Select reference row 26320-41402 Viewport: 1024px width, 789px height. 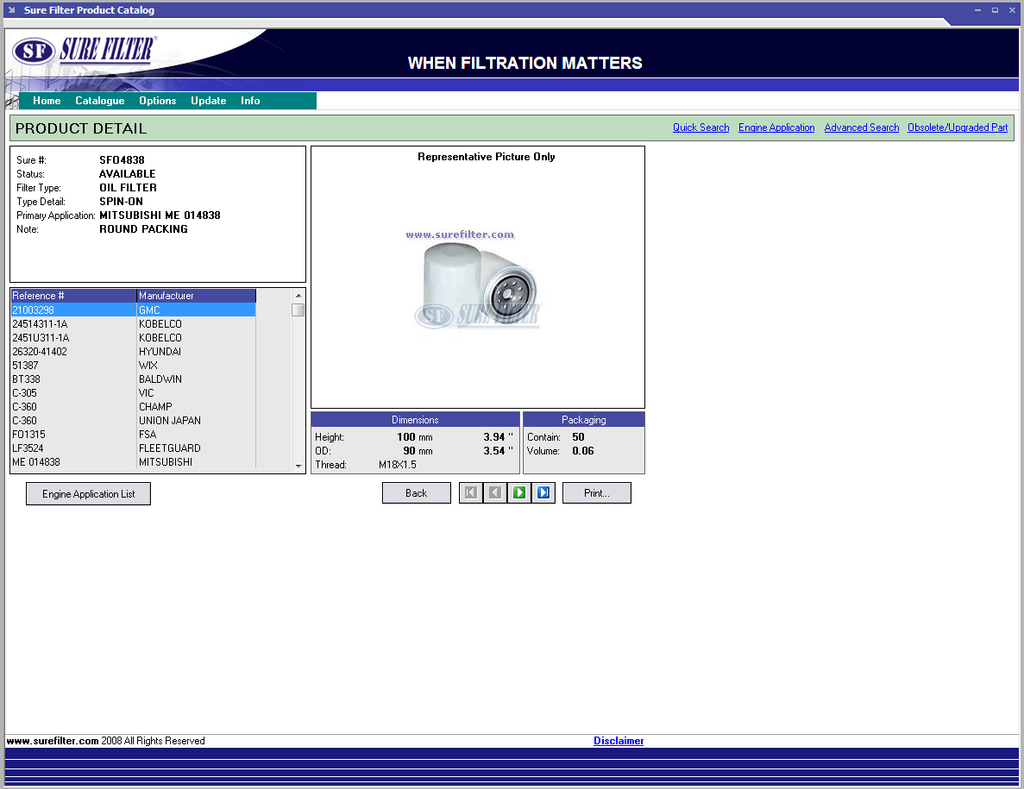pos(133,351)
